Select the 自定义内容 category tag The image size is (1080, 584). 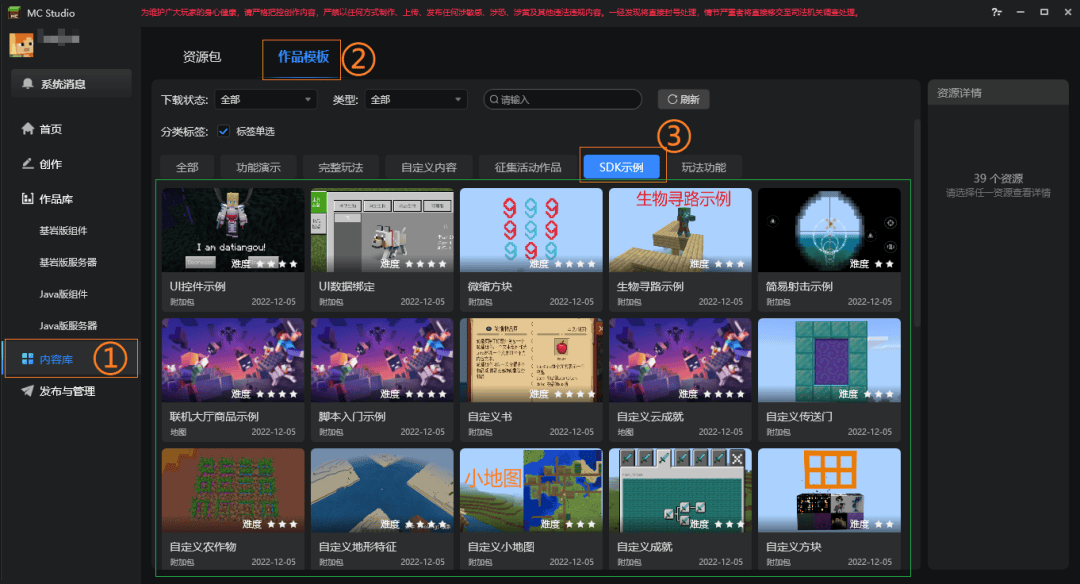coord(428,167)
